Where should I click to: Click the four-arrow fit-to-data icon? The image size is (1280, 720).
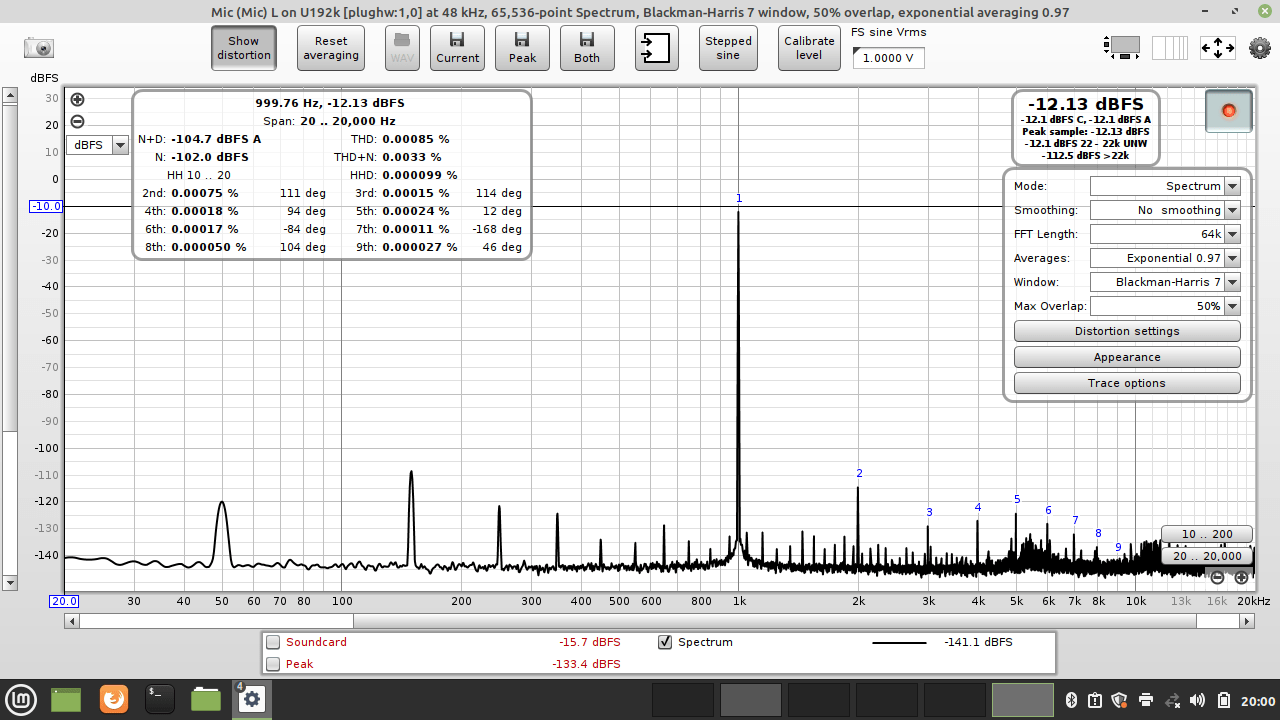pos(1217,47)
